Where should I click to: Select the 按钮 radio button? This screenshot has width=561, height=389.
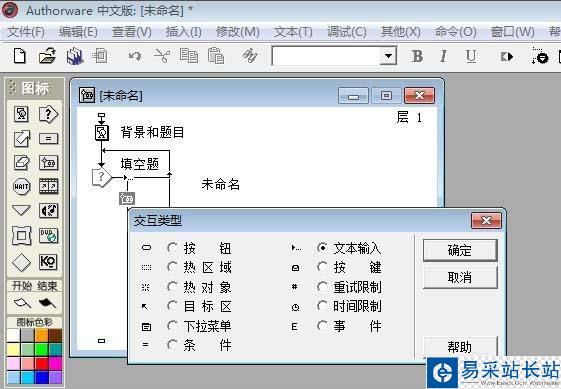pyautogui.click(x=172, y=248)
